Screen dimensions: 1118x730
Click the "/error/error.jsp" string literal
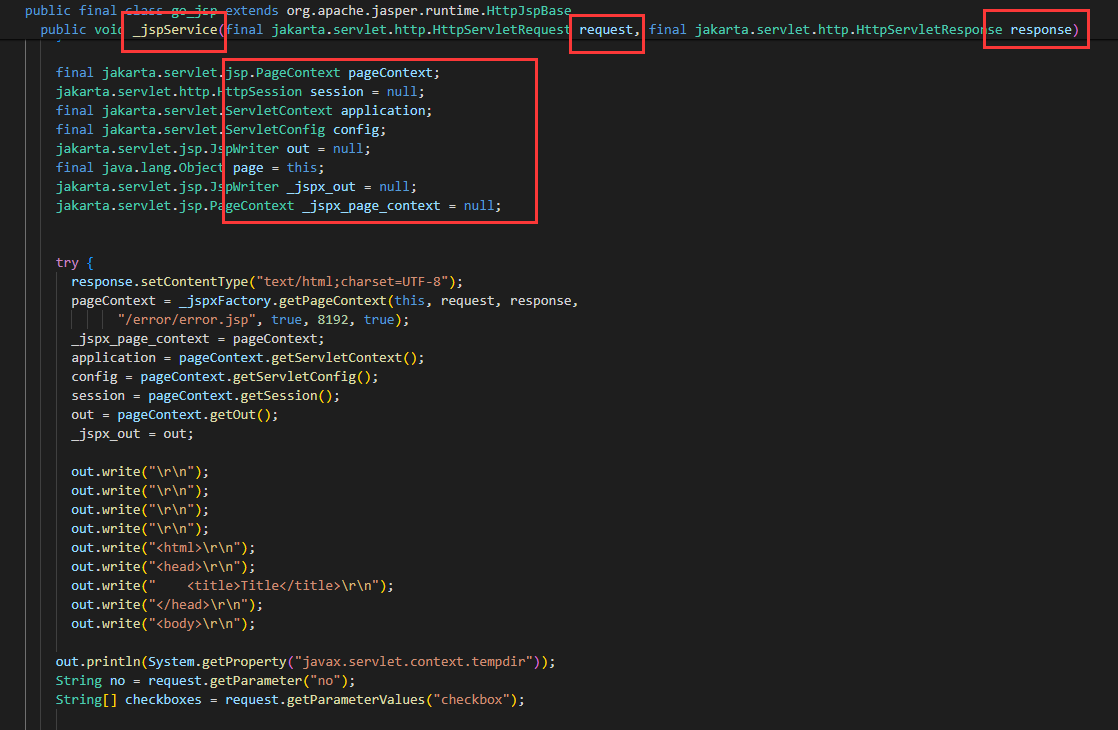186,320
